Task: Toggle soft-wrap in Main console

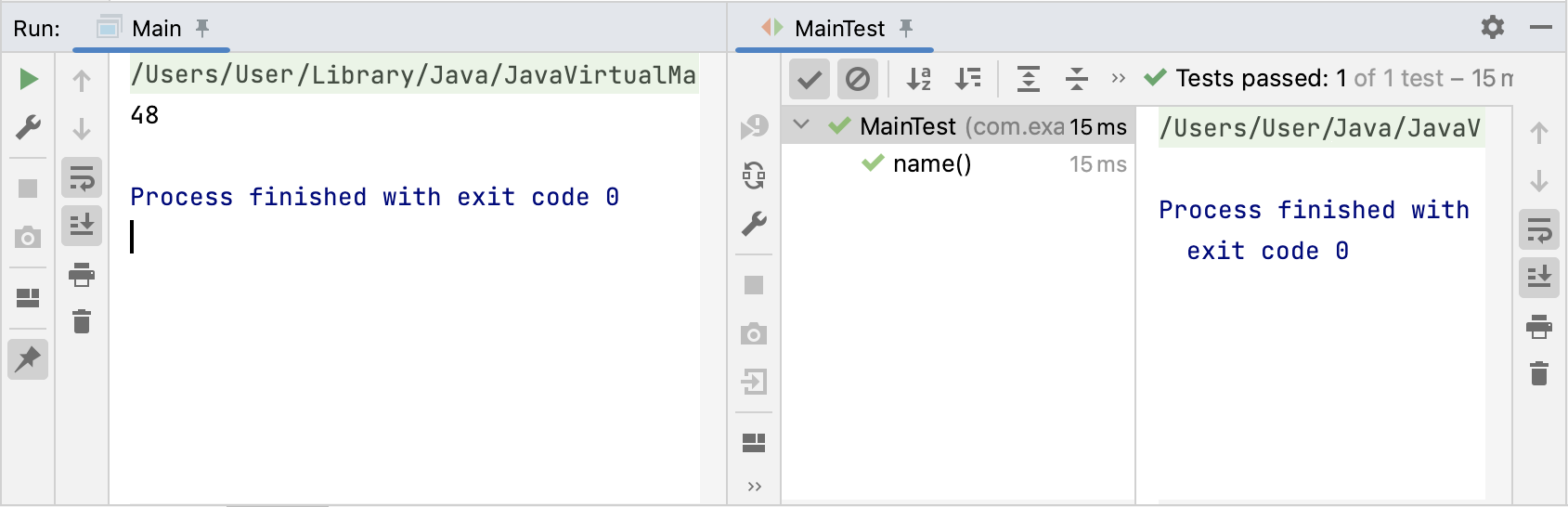Action: click(82, 177)
